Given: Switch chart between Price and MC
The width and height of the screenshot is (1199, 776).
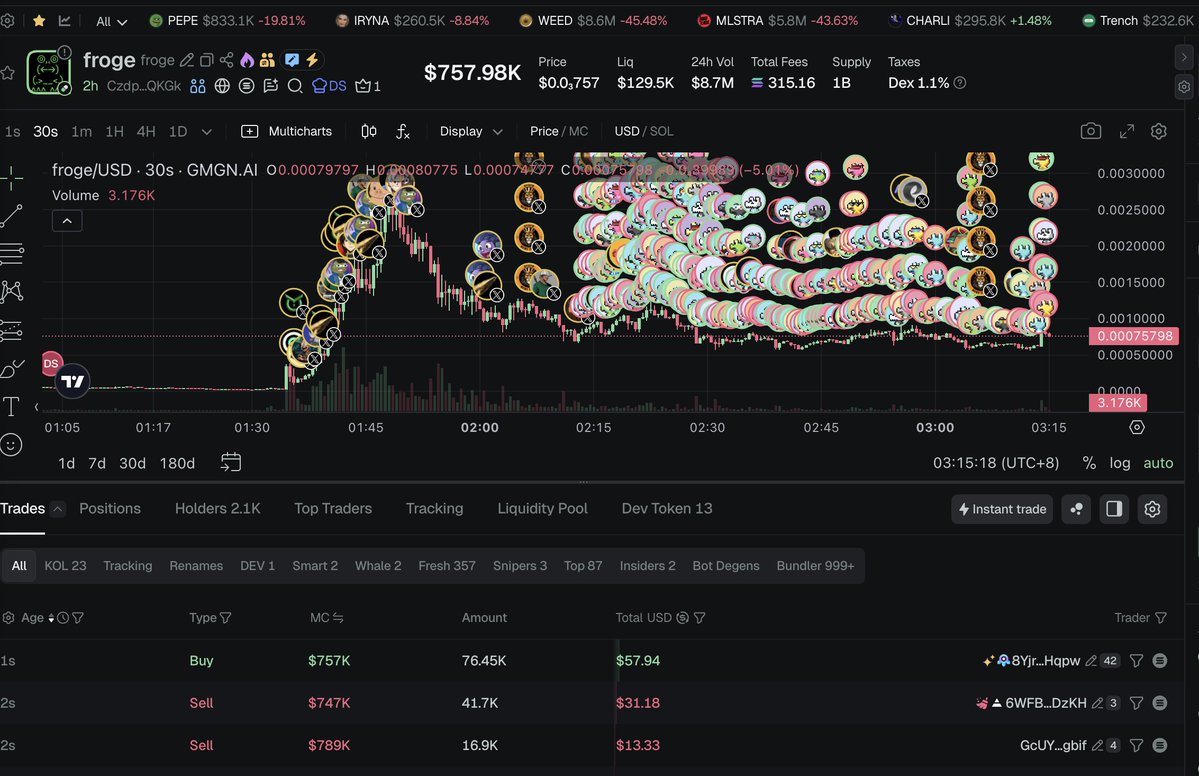Looking at the screenshot, I should (559, 131).
